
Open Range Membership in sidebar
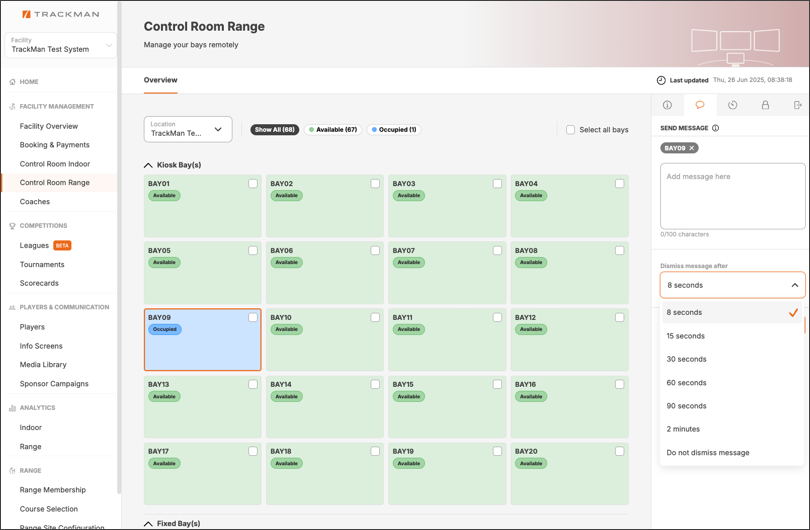(x=53, y=490)
